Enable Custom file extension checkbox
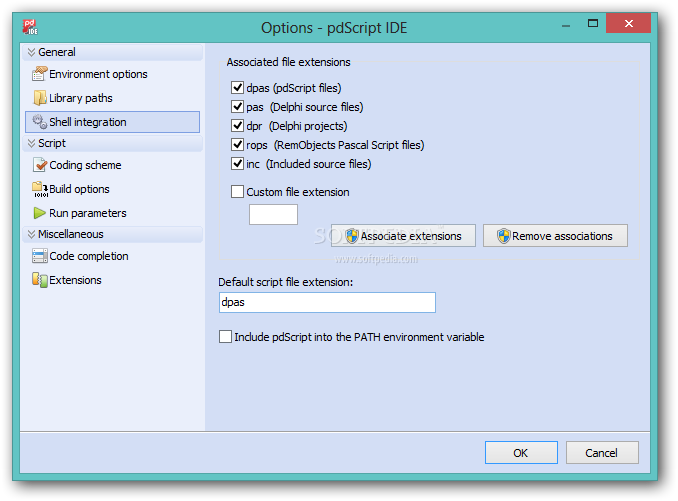The width and height of the screenshot is (678, 501). coord(237,191)
